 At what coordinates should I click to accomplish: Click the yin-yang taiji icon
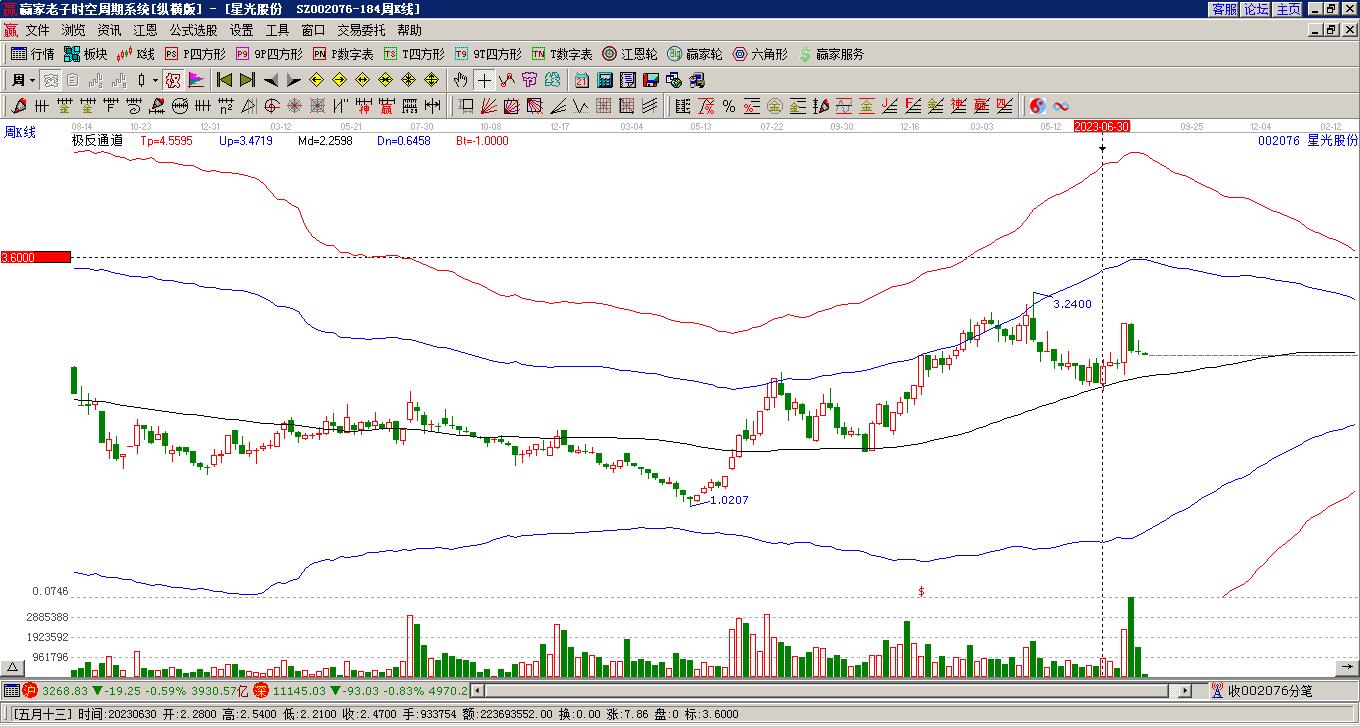[x=1038, y=106]
